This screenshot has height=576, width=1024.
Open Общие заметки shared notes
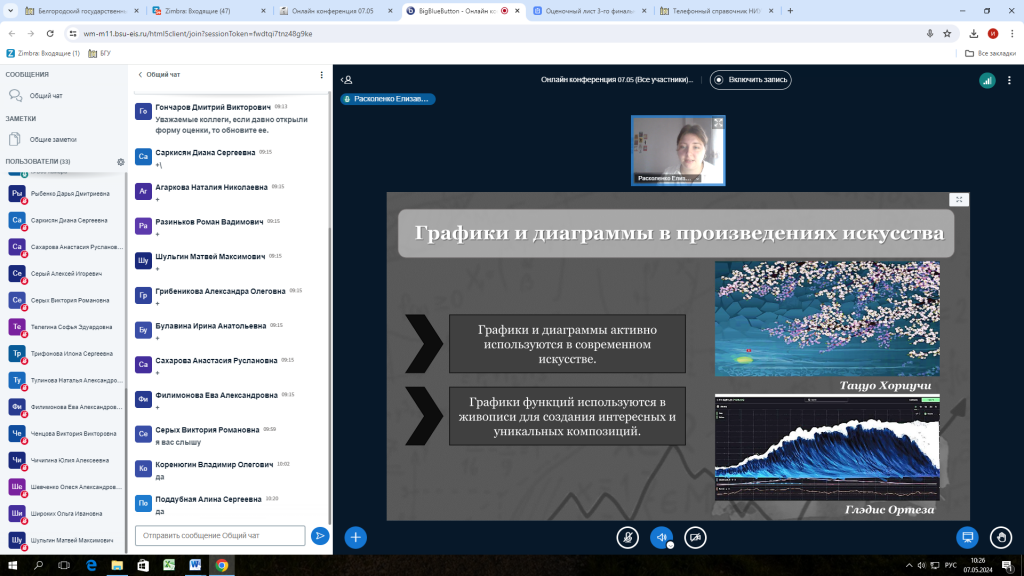click(x=64, y=139)
